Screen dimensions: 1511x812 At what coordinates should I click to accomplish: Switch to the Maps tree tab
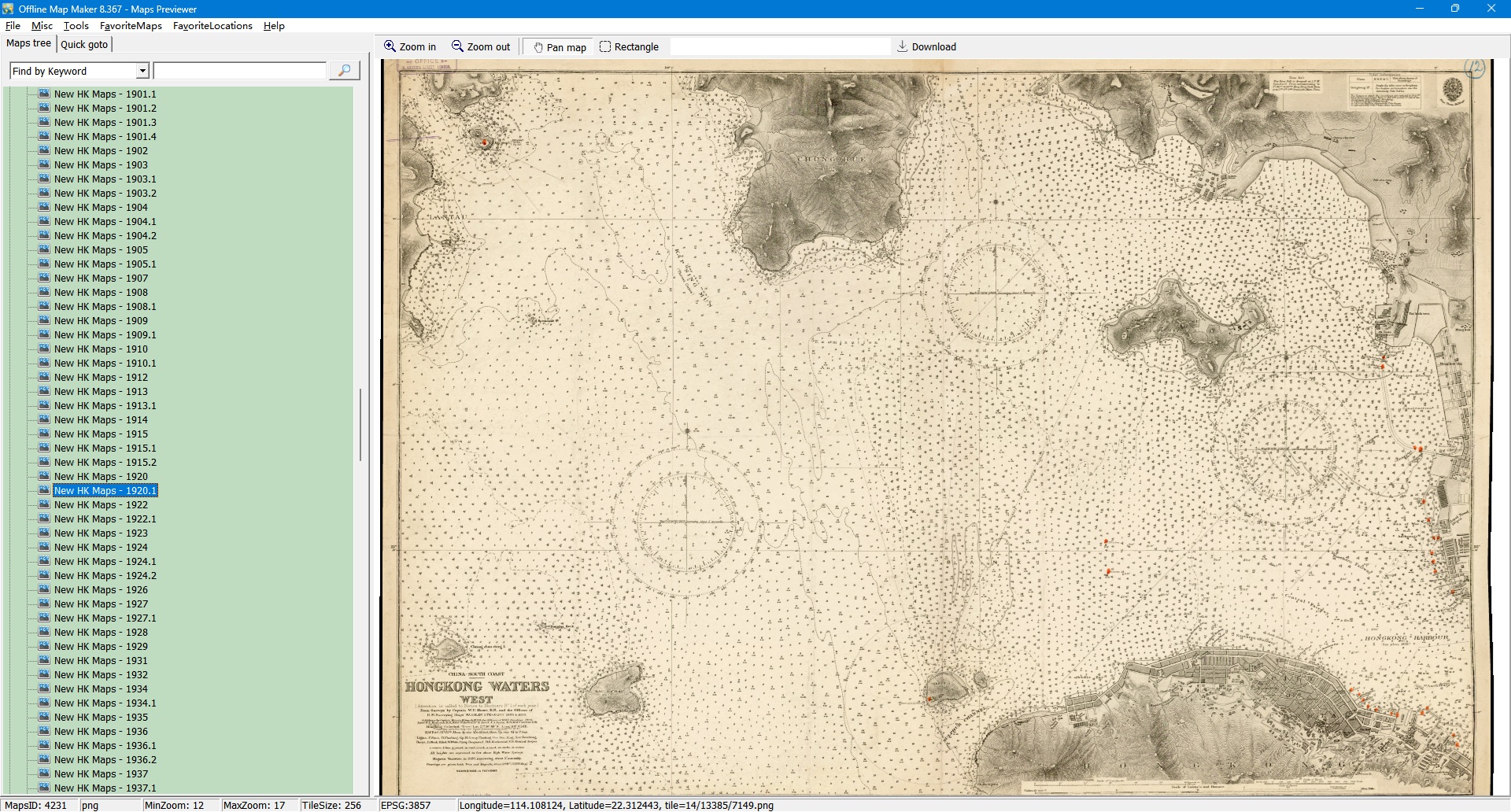[28, 43]
